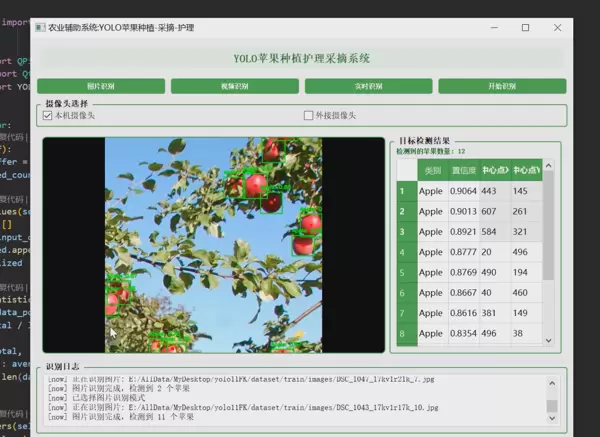
Task: Click the results table scroll-down arrow
Action: coord(548,340)
